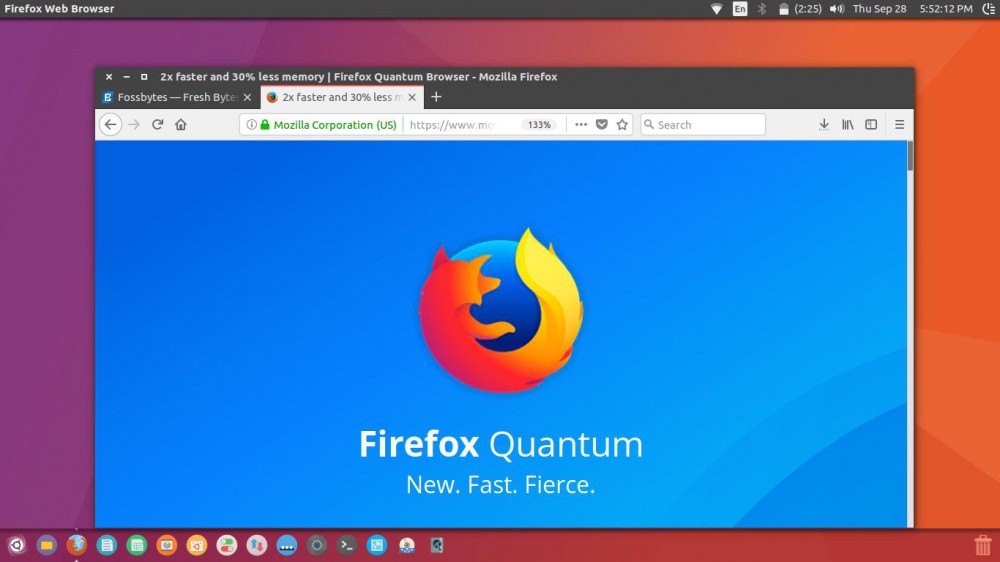
Task: Open the terminal from the dock
Action: click(x=346, y=545)
